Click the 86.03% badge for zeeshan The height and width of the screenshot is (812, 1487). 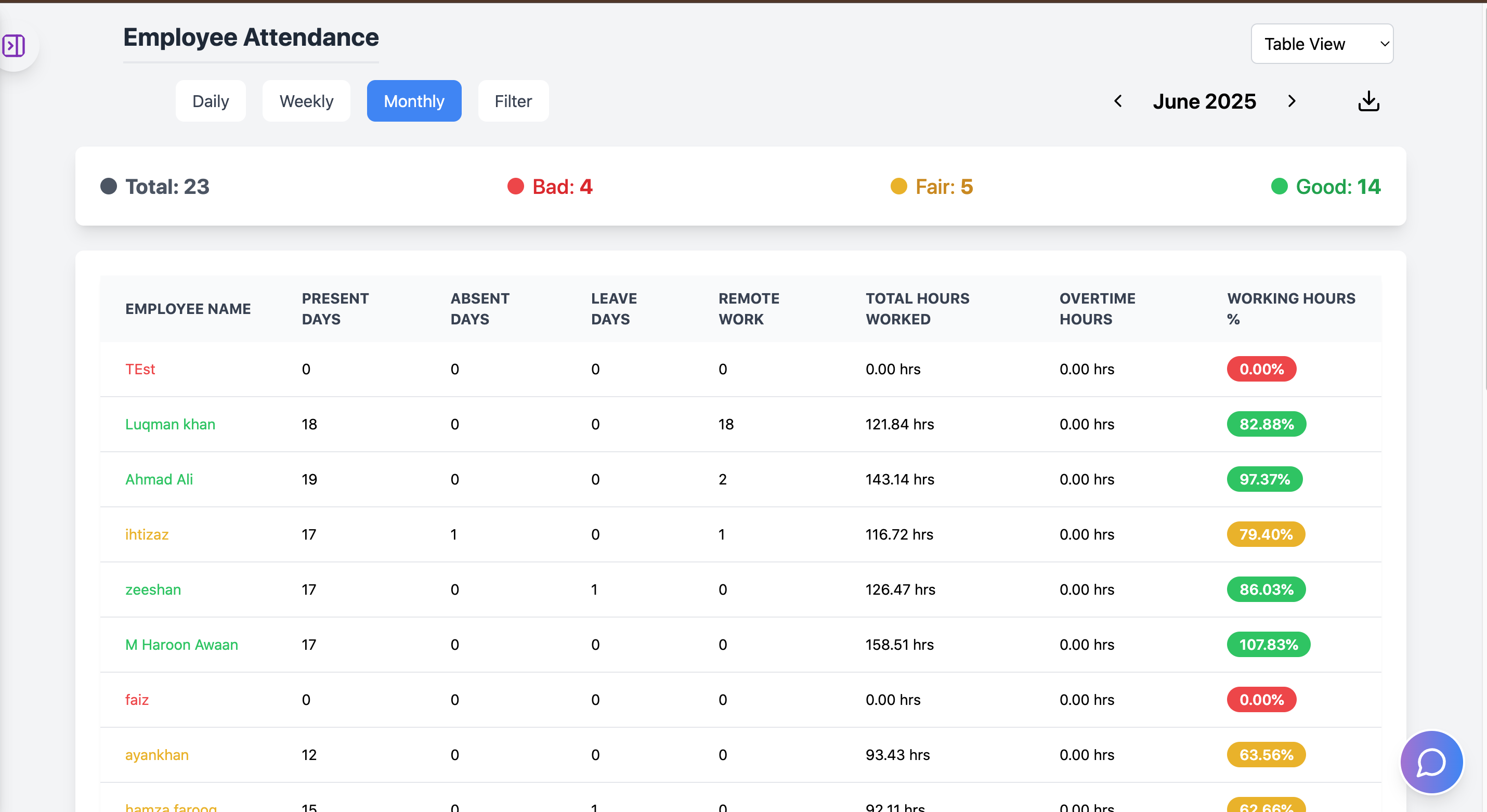point(1266,590)
